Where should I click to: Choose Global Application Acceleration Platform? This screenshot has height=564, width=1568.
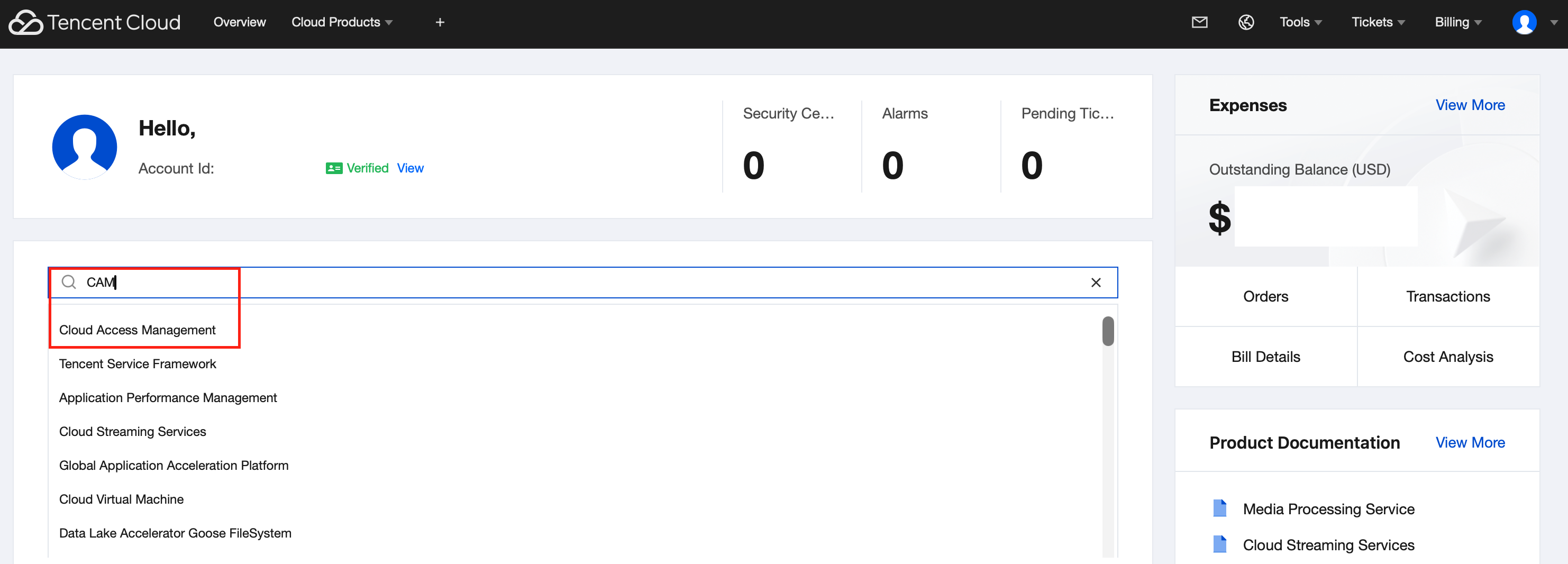click(x=174, y=466)
